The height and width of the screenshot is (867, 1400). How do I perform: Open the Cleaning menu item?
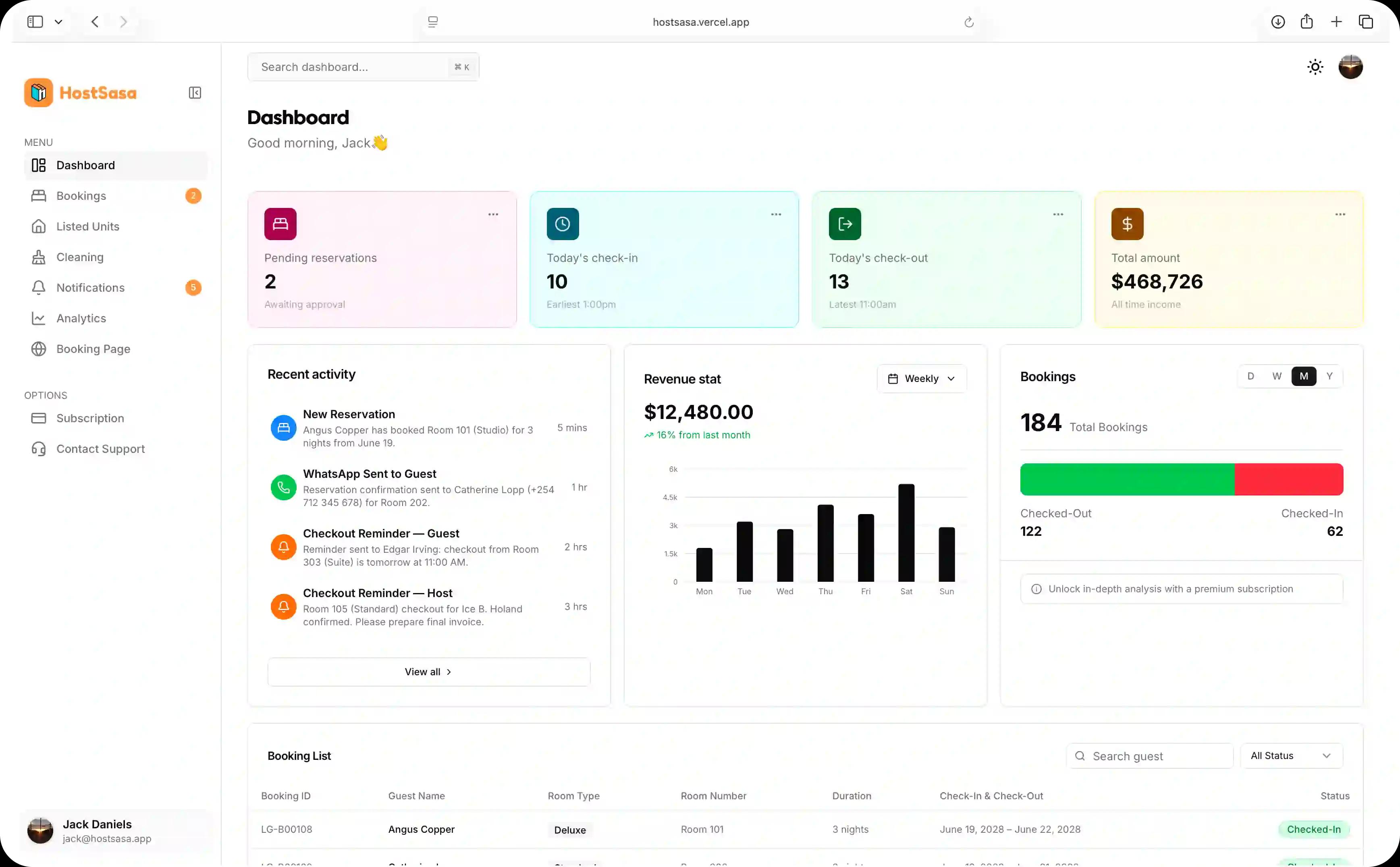point(116,257)
